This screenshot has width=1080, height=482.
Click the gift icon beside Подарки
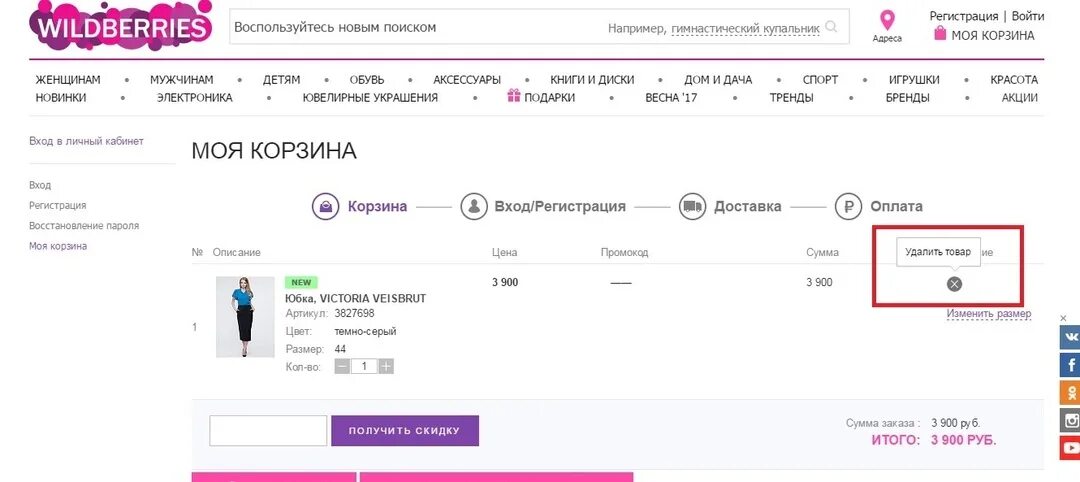514,96
